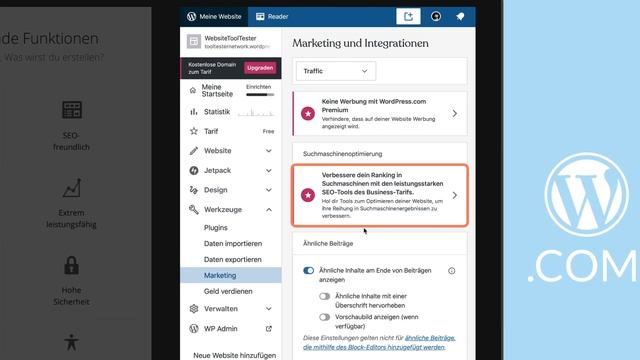Collapse the Werkzeuge menu chevron
The image size is (640, 360).
tap(269, 209)
